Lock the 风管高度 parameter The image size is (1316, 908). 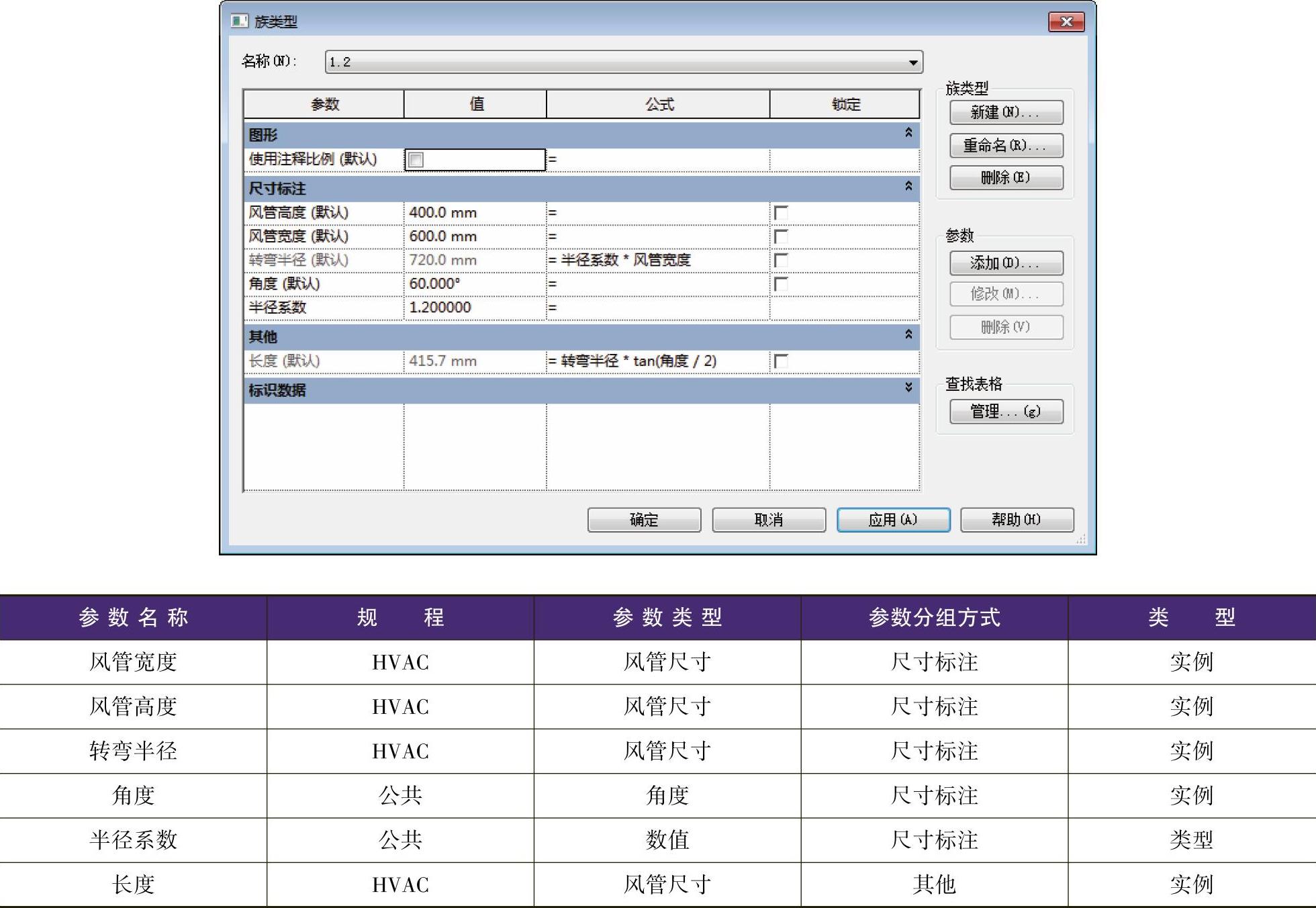coord(781,213)
